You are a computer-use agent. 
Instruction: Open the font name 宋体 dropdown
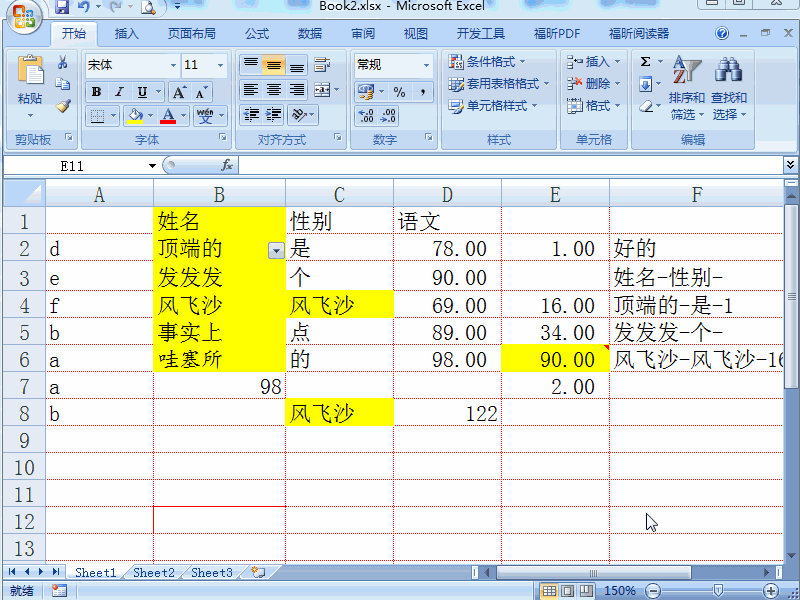click(173, 65)
